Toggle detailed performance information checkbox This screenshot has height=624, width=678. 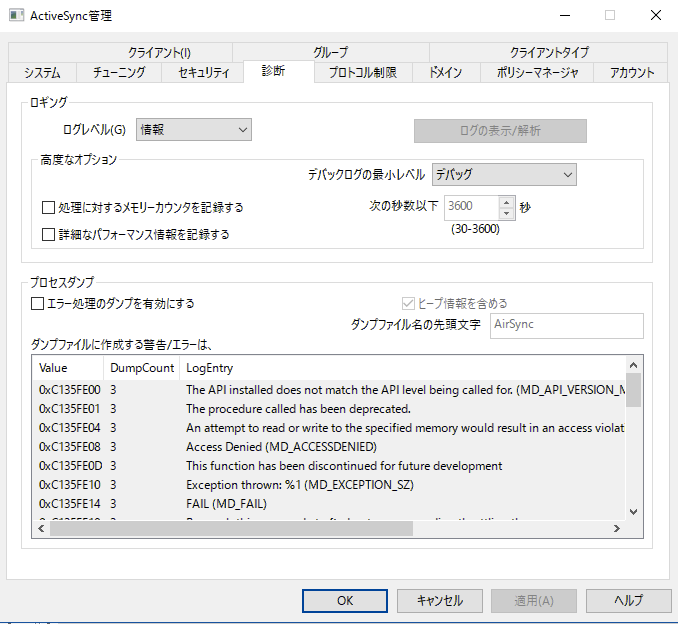[x=48, y=235]
